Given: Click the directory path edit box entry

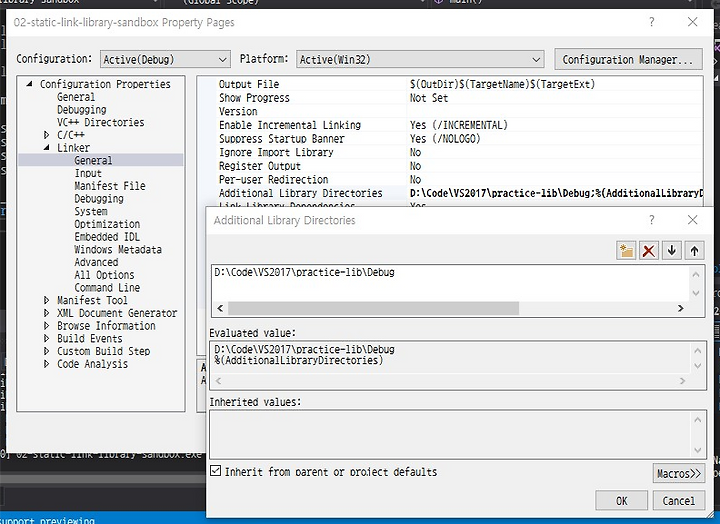Looking at the screenshot, I should click(x=304, y=272).
